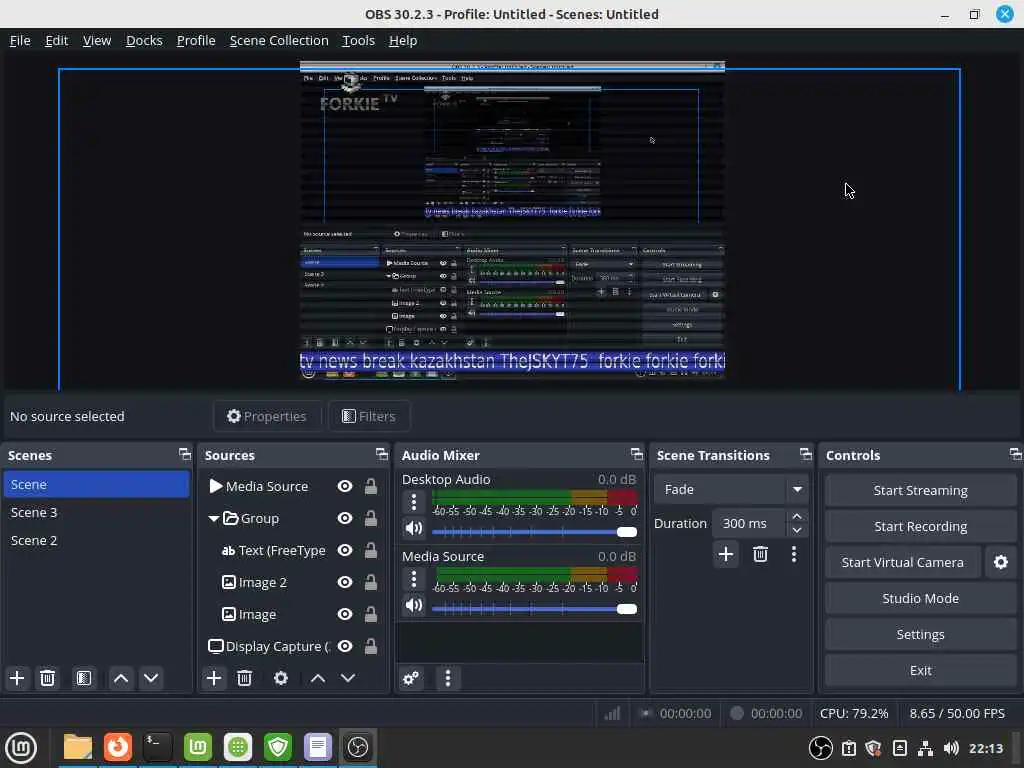Undock the Sources panel

(382, 455)
